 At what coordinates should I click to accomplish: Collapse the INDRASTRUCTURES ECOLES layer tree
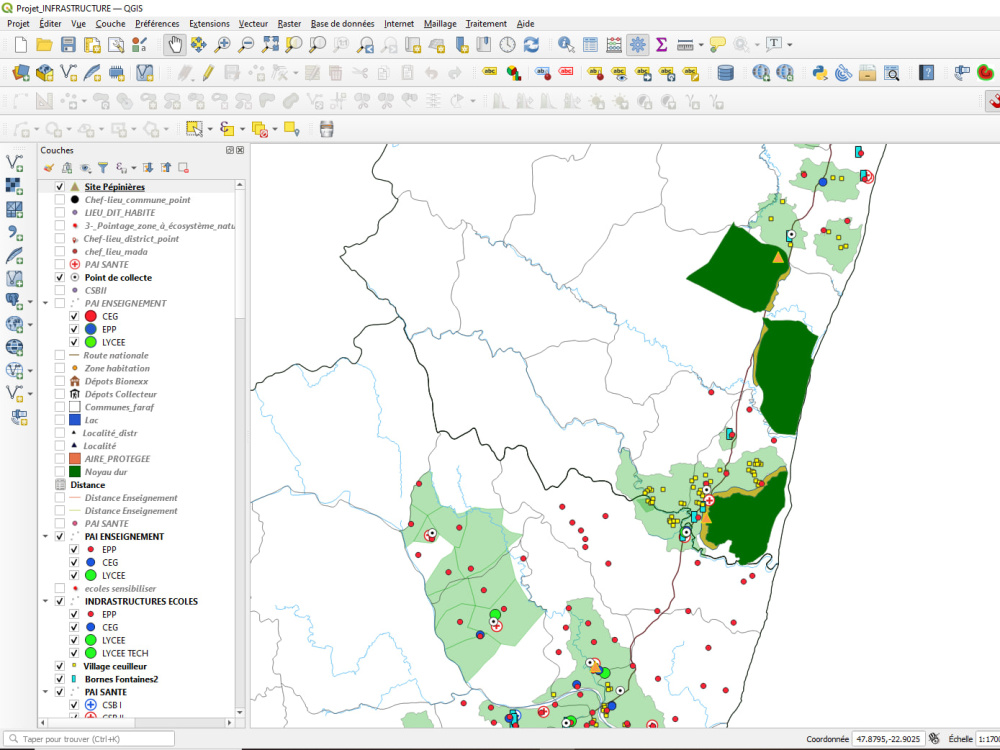coord(45,601)
